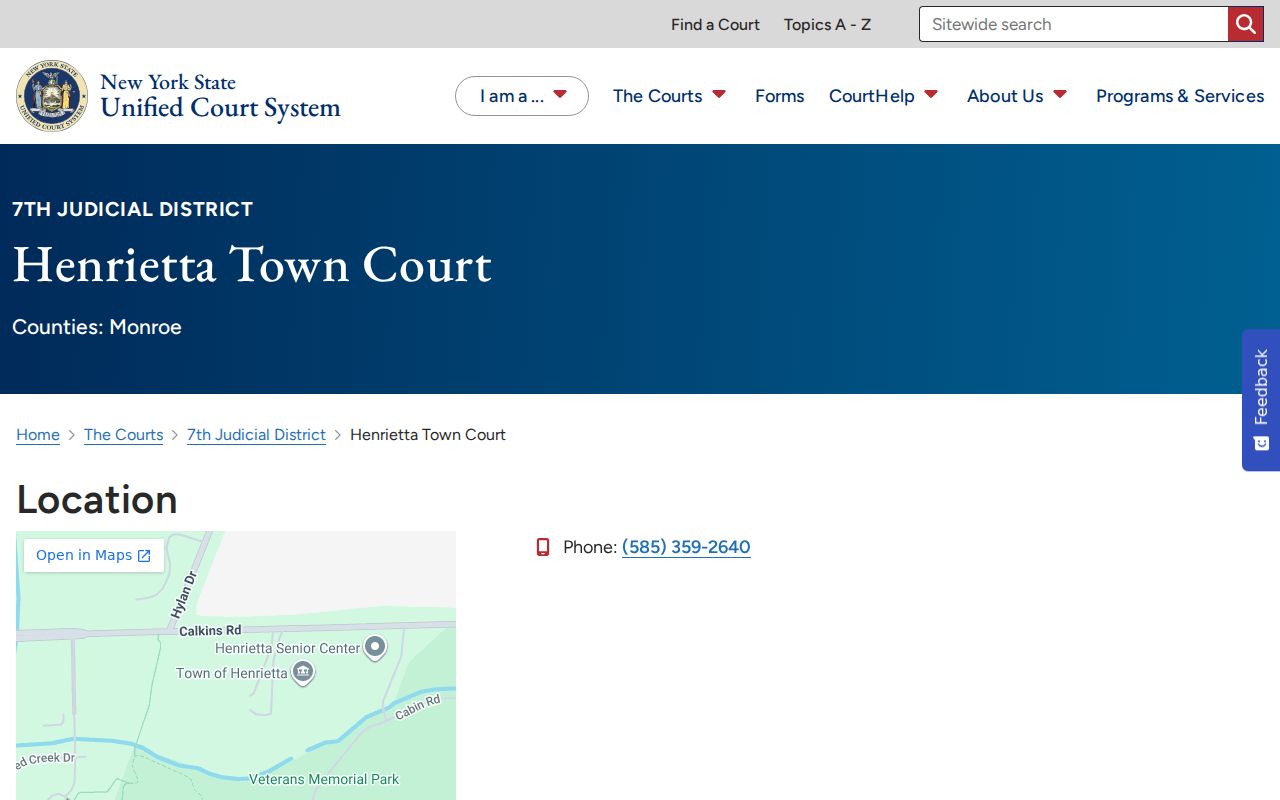Expand the 'I am a ...' dropdown
The height and width of the screenshot is (800, 1280).
click(x=522, y=96)
